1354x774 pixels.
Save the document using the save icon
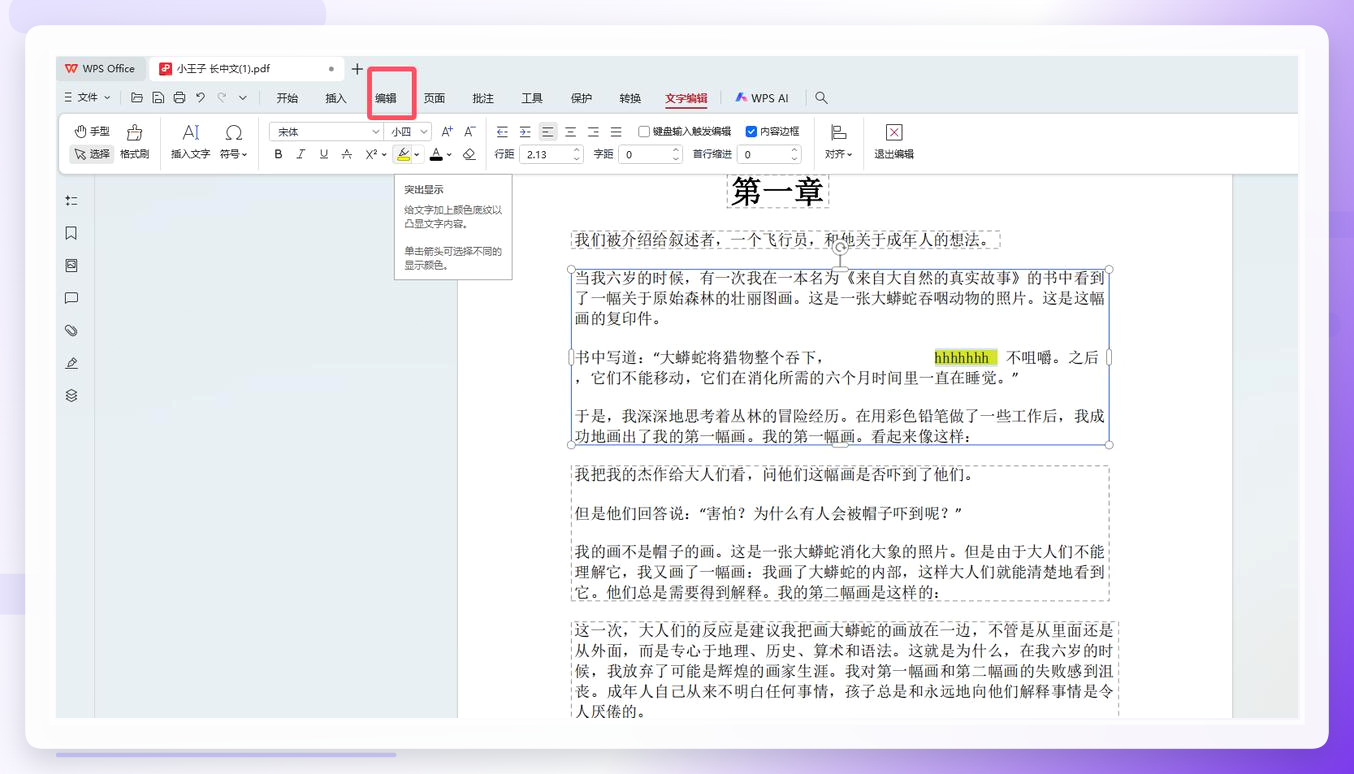click(158, 98)
